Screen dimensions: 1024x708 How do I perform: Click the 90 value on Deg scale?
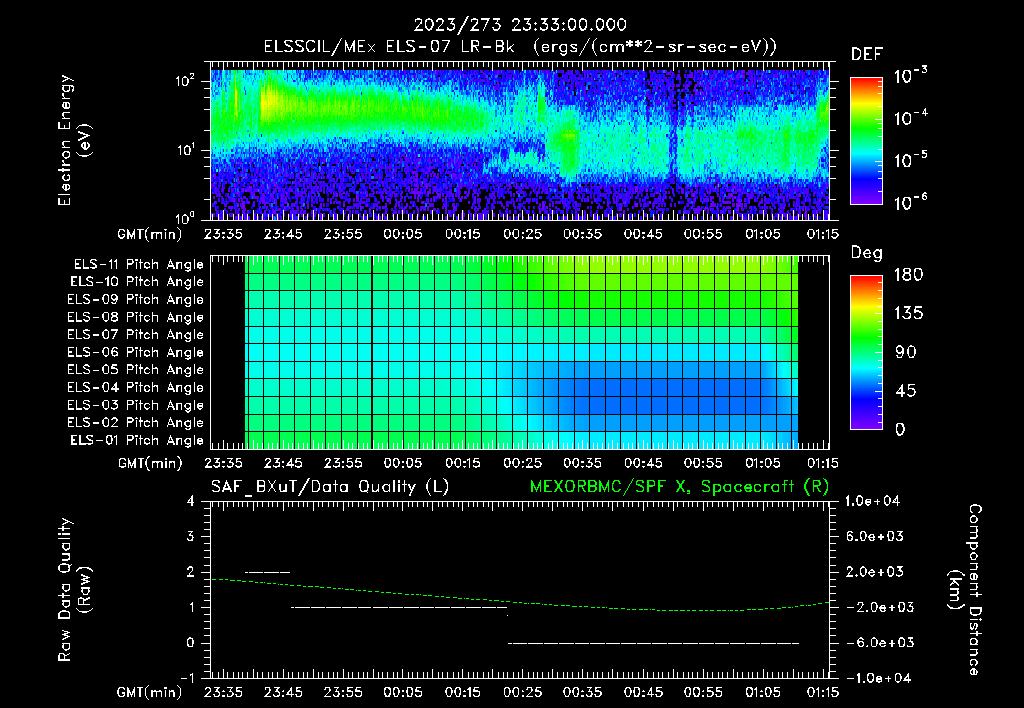pos(906,353)
